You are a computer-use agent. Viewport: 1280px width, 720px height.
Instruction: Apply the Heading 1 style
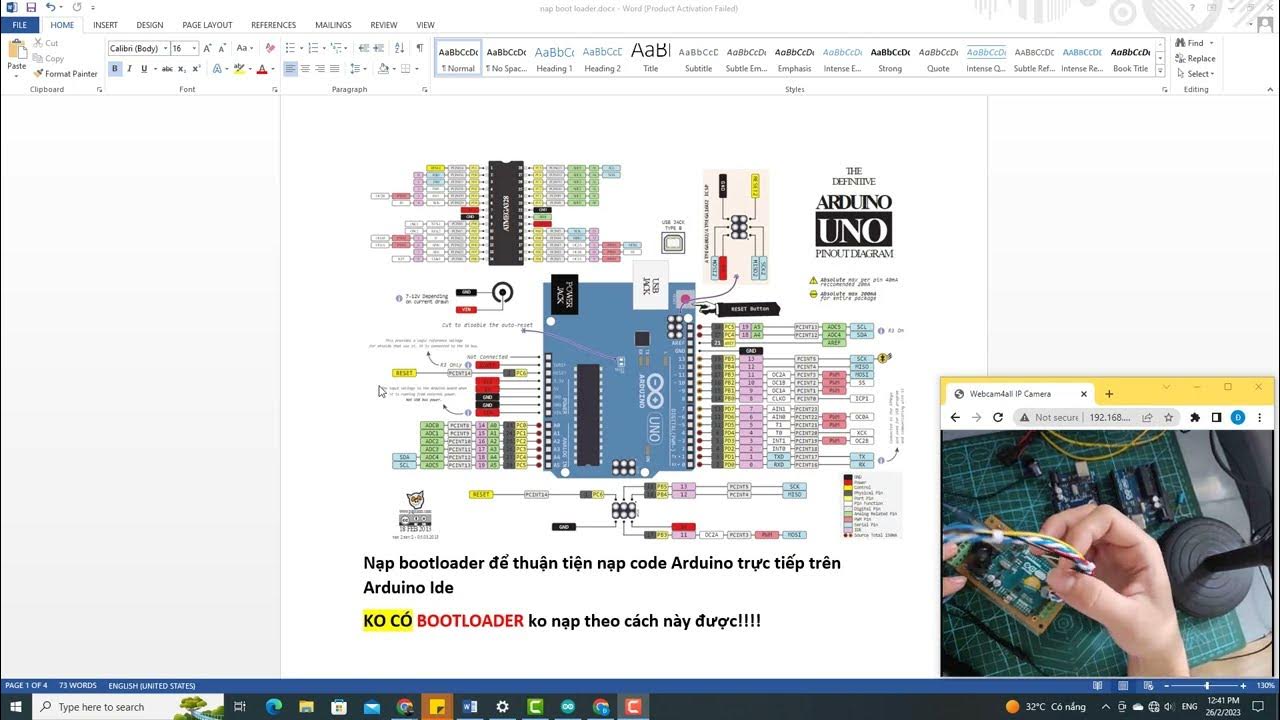(554, 59)
